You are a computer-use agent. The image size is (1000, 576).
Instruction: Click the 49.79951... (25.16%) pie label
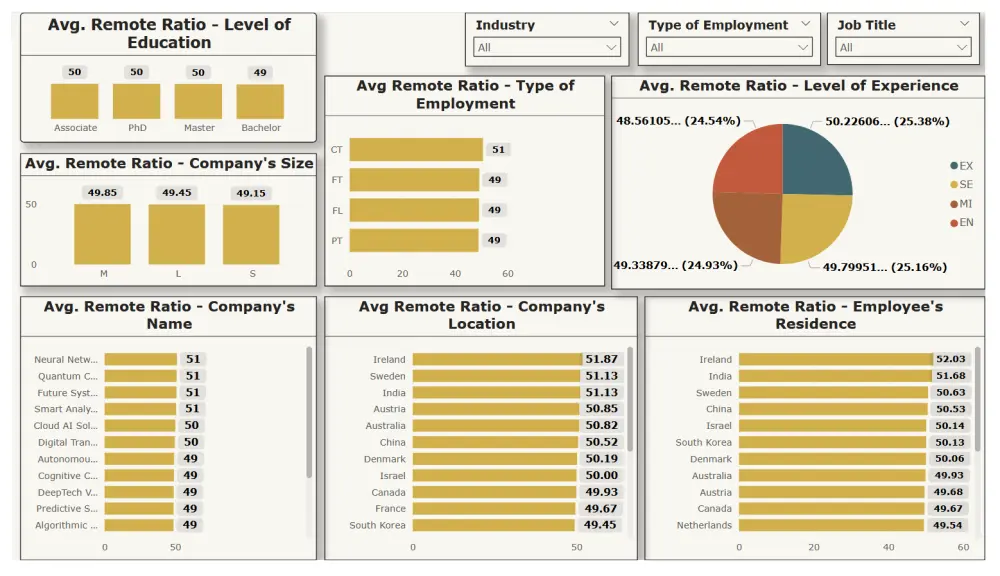coord(885,267)
